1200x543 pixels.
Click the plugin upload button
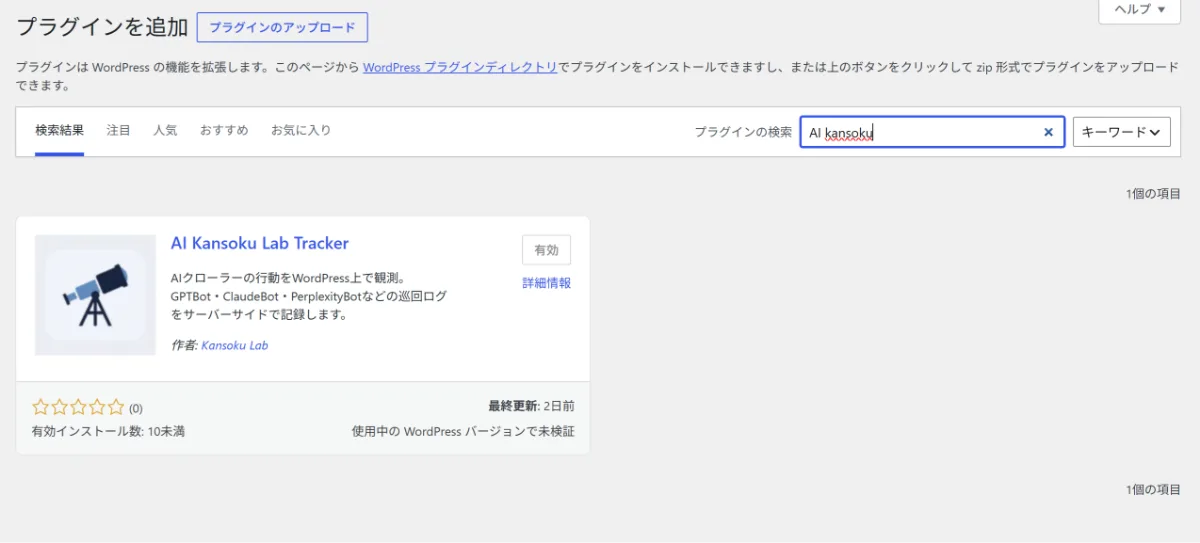click(x=282, y=28)
